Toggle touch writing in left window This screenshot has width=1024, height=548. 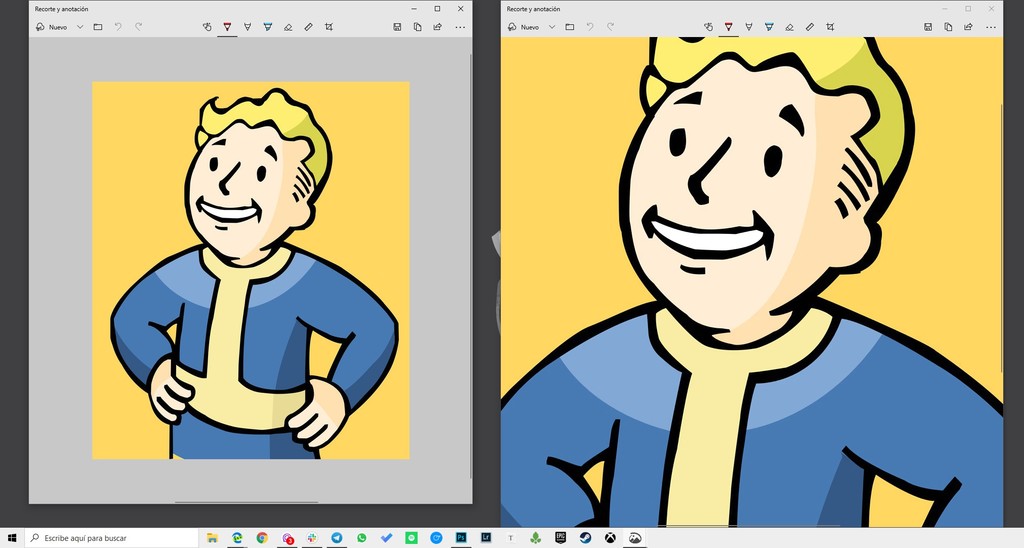coord(207,27)
